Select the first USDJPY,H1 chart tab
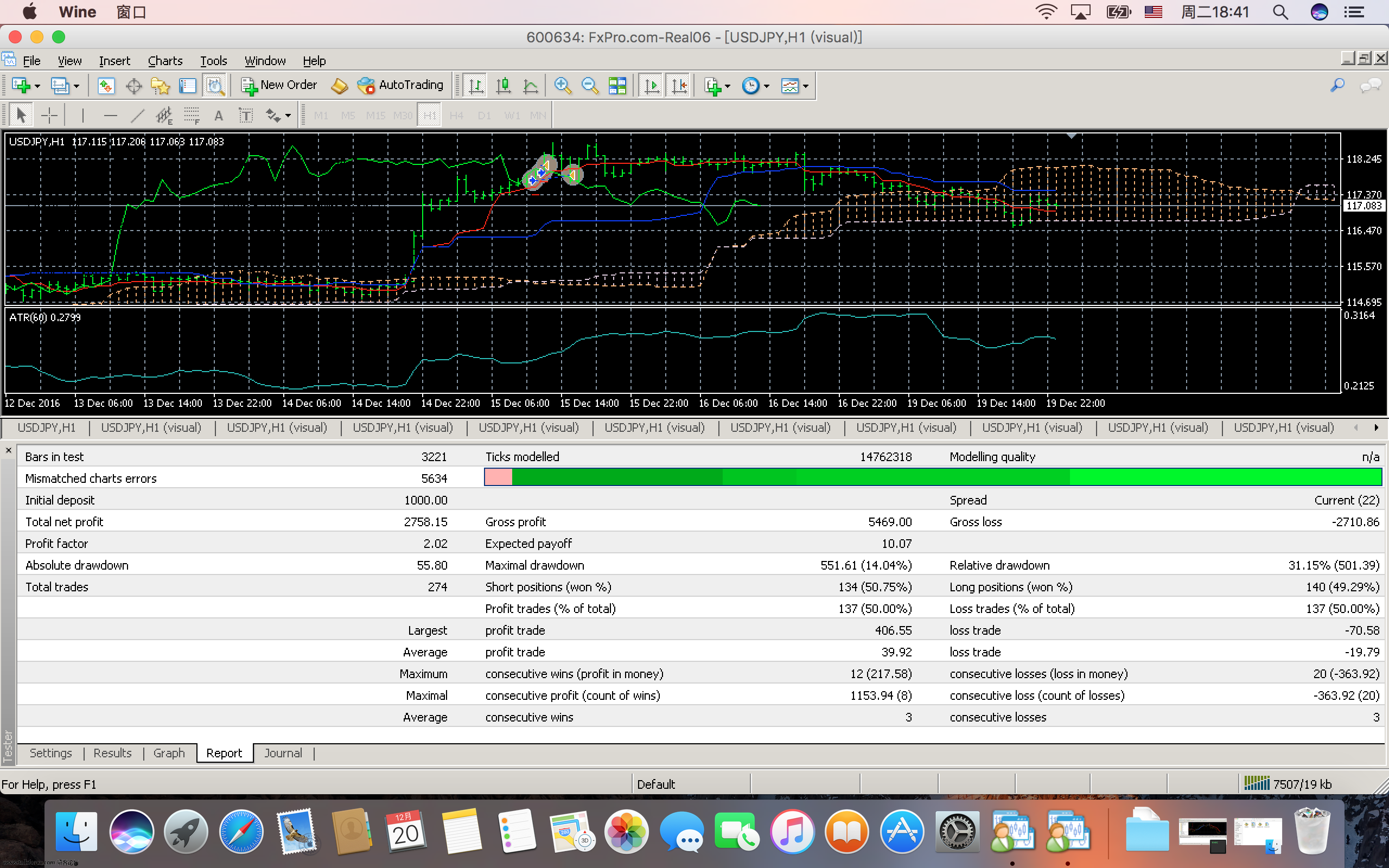1389x868 pixels. click(46, 427)
